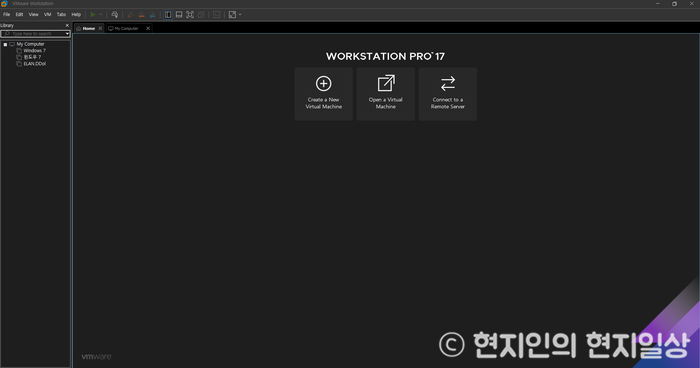Select the 윈도우 7 virtual machine
This screenshot has width=700, height=368.
point(32,57)
